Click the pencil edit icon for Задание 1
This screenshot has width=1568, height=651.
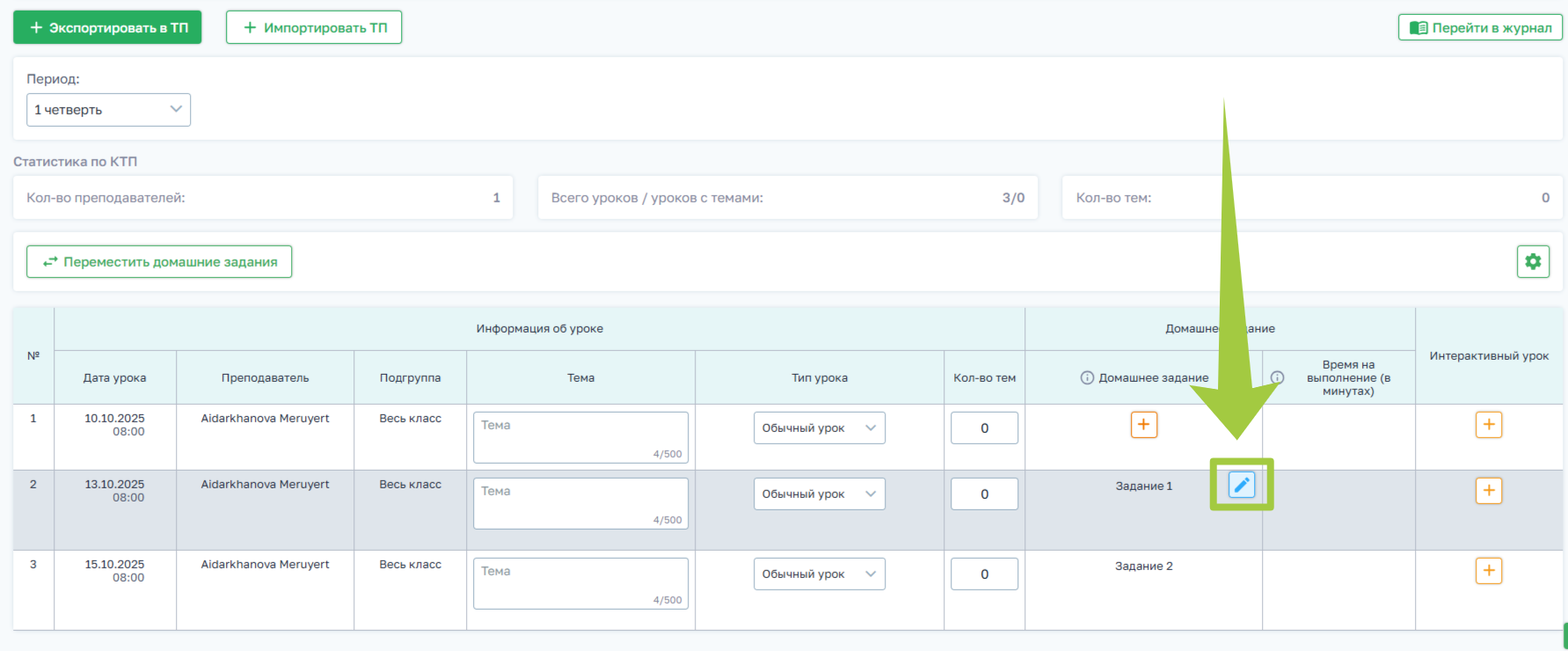coord(1241,485)
